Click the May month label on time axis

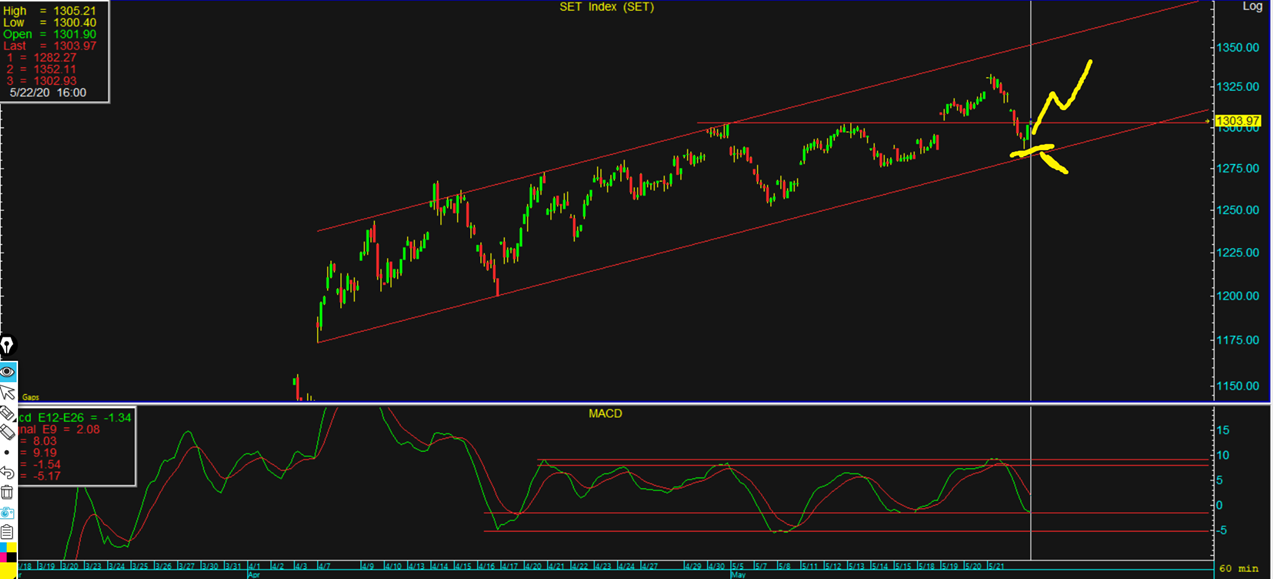tap(739, 575)
